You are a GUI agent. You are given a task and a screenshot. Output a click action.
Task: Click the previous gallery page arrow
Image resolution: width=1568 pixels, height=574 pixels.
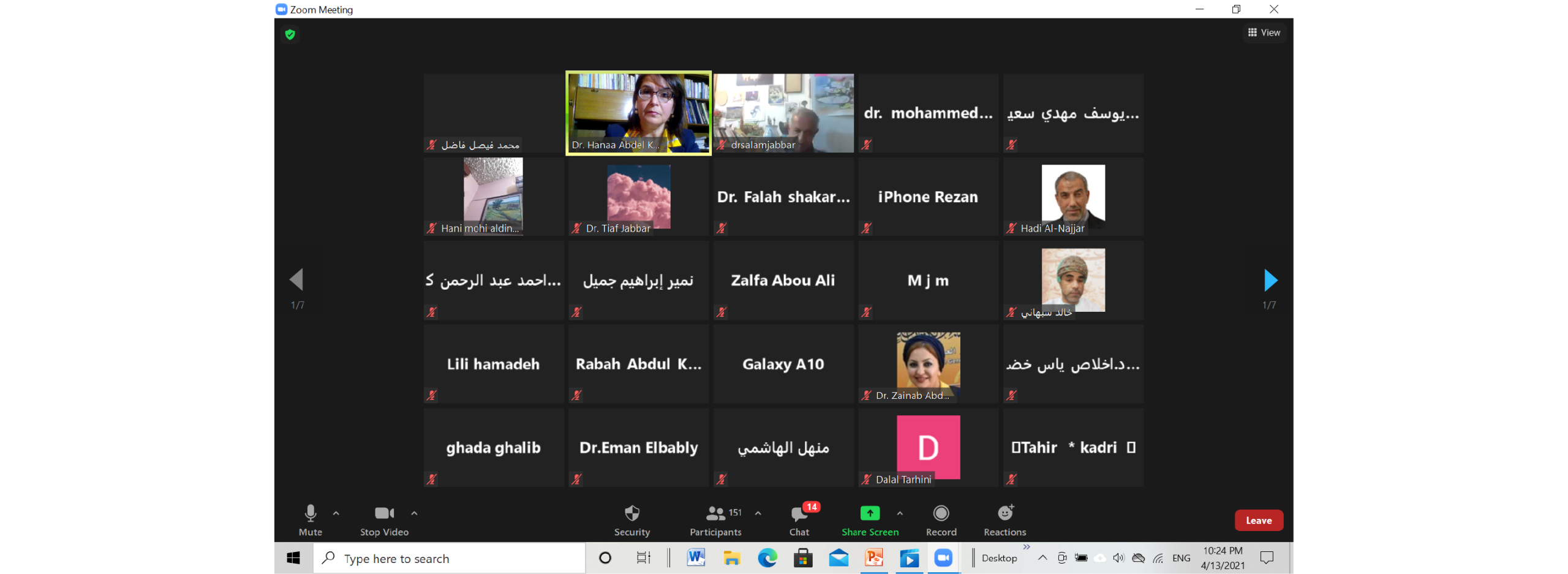coord(297,279)
